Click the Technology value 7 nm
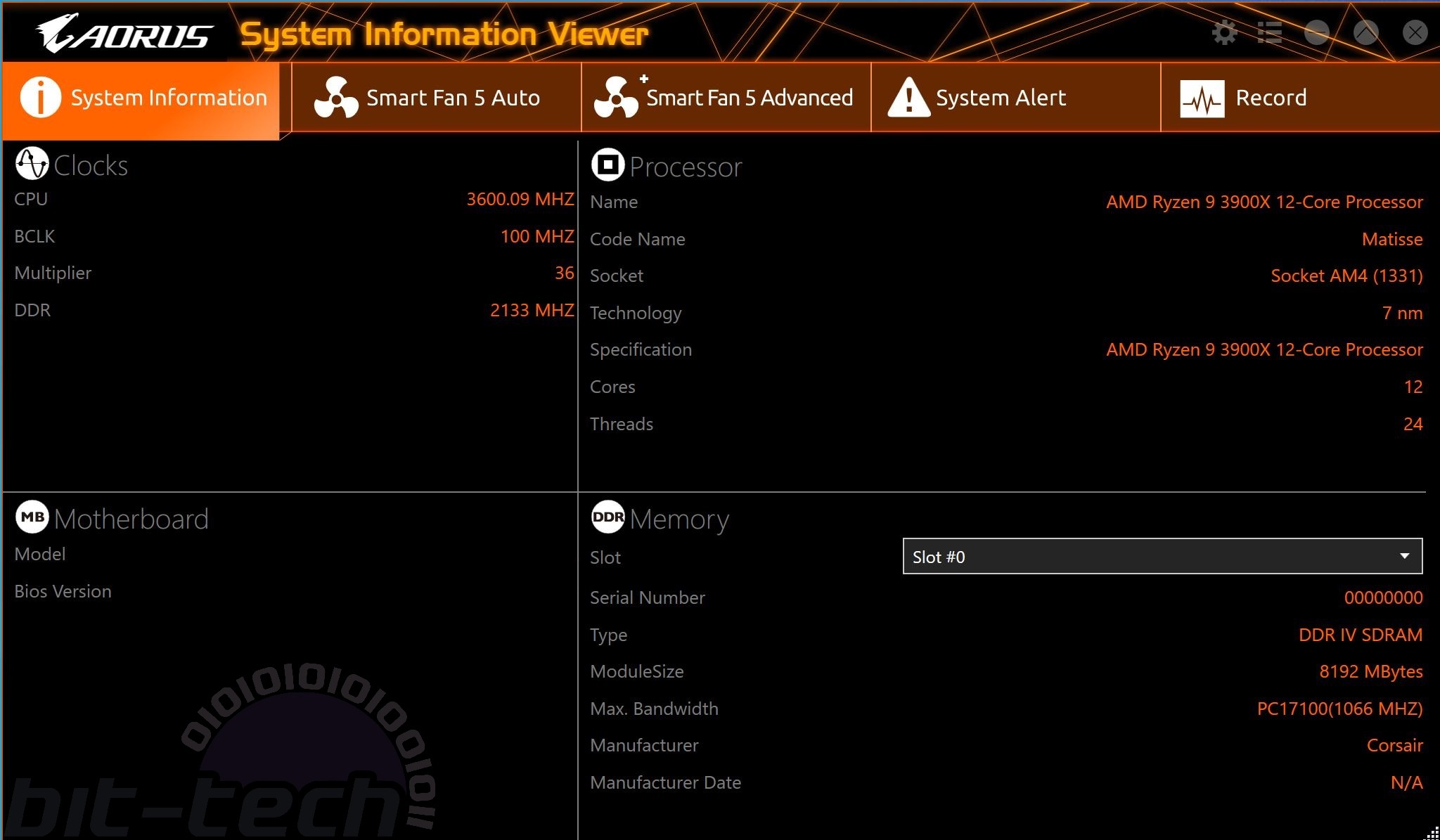Image resolution: width=1440 pixels, height=840 pixels. pos(1402,313)
